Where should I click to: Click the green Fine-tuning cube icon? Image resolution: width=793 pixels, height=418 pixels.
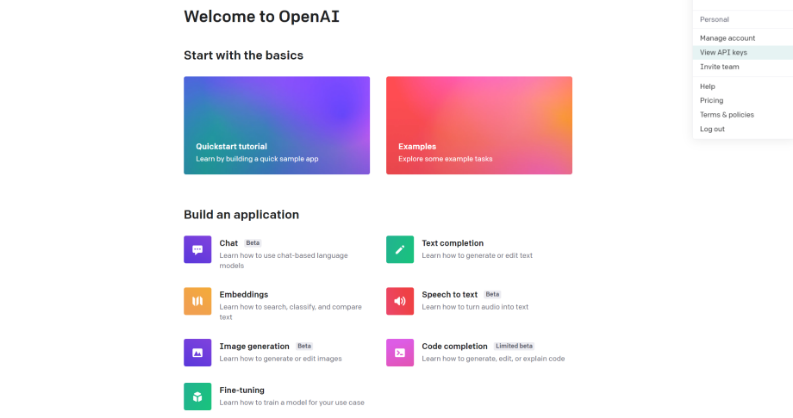pyautogui.click(x=197, y=396)
